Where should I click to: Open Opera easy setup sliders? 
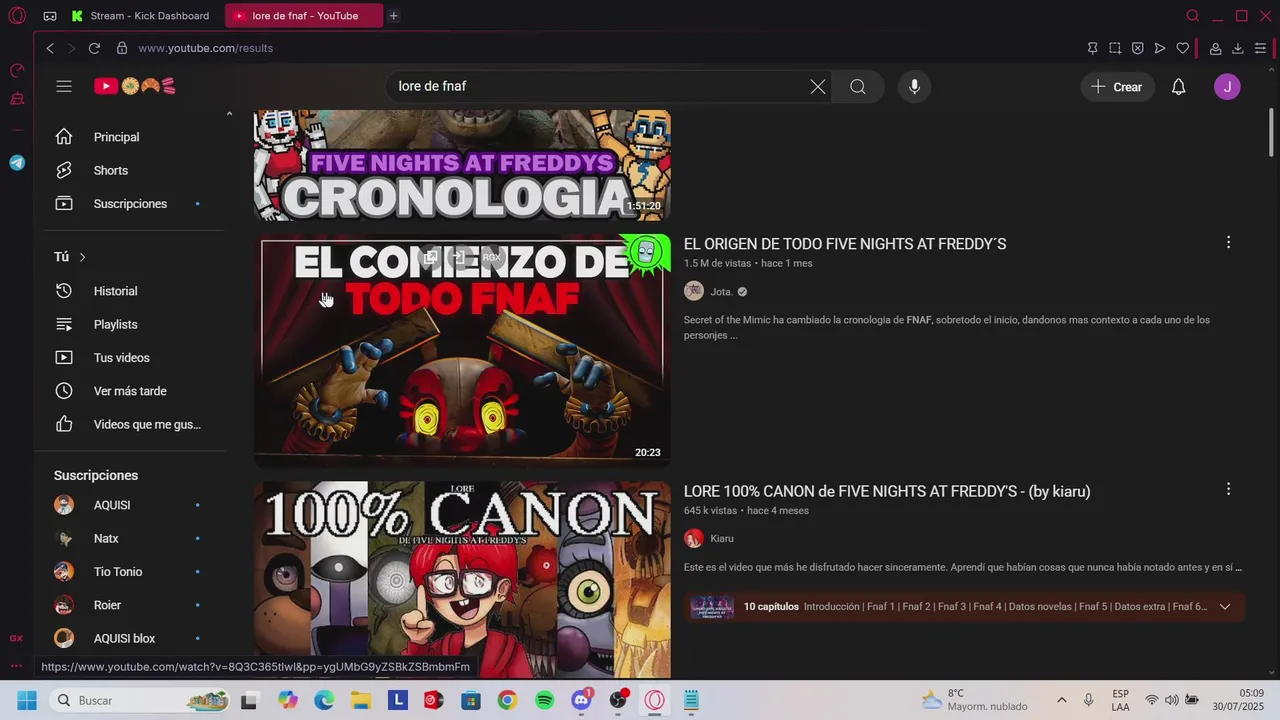click(x=1260, y=48)
